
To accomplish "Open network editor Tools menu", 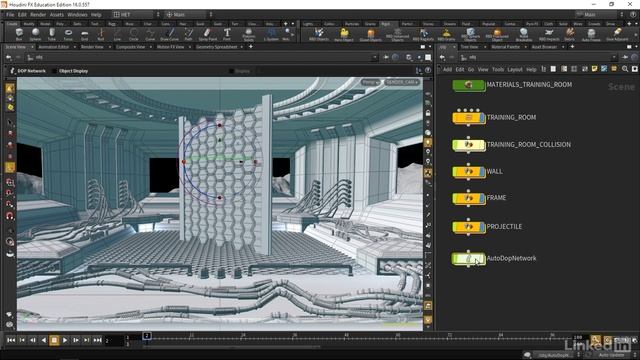I will click(x=498, y=69).
